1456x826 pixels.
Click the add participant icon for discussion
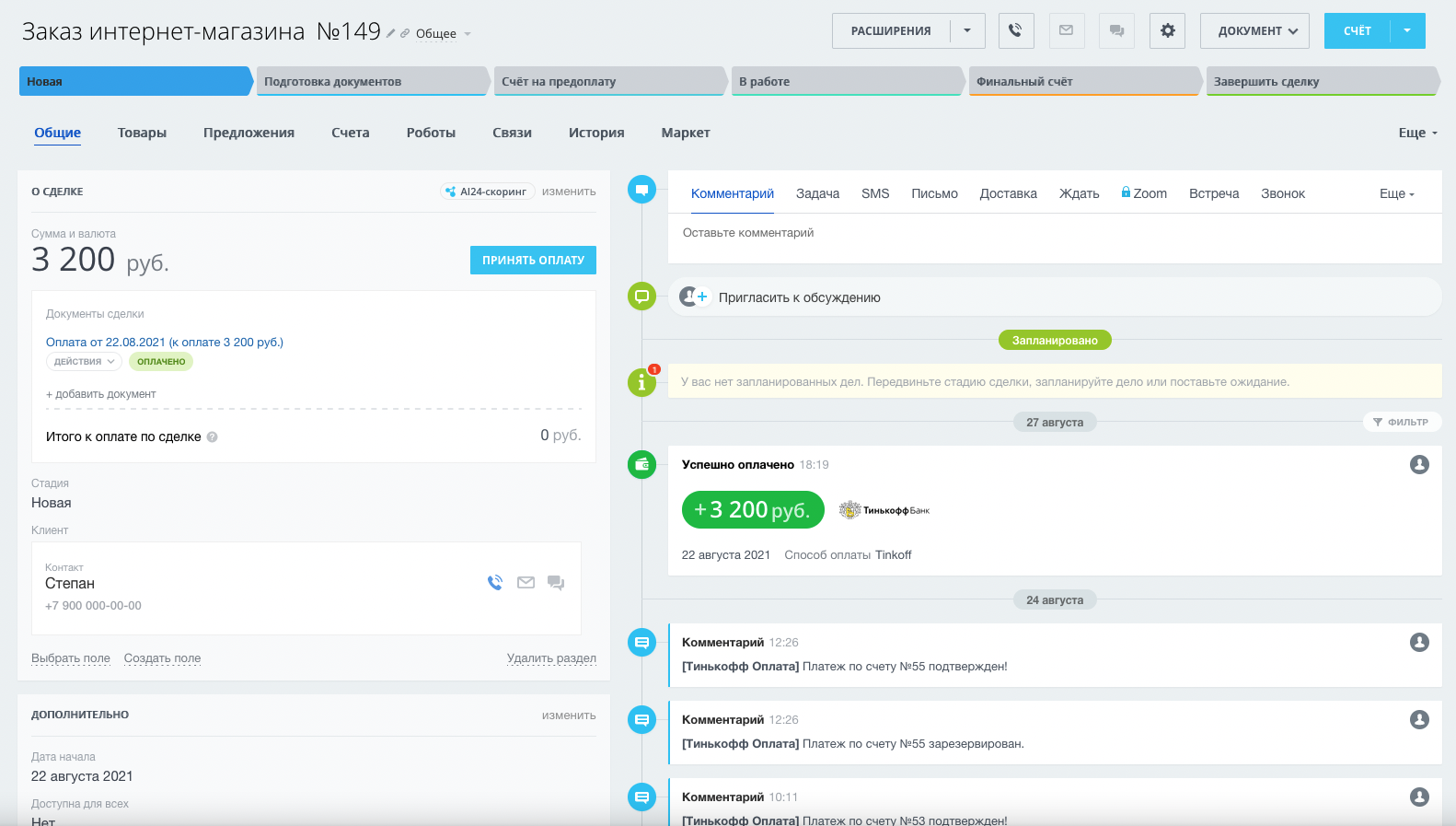click(x=693, y=297)
